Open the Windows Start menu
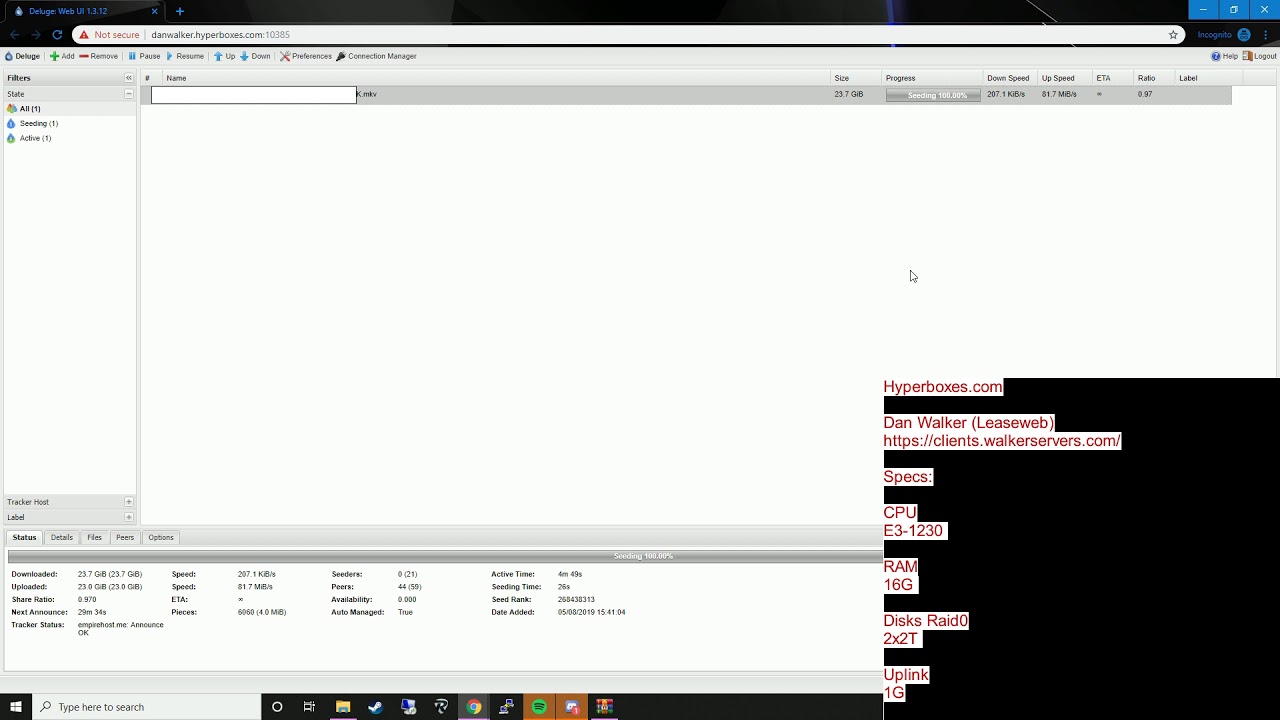 click(16, 707)
